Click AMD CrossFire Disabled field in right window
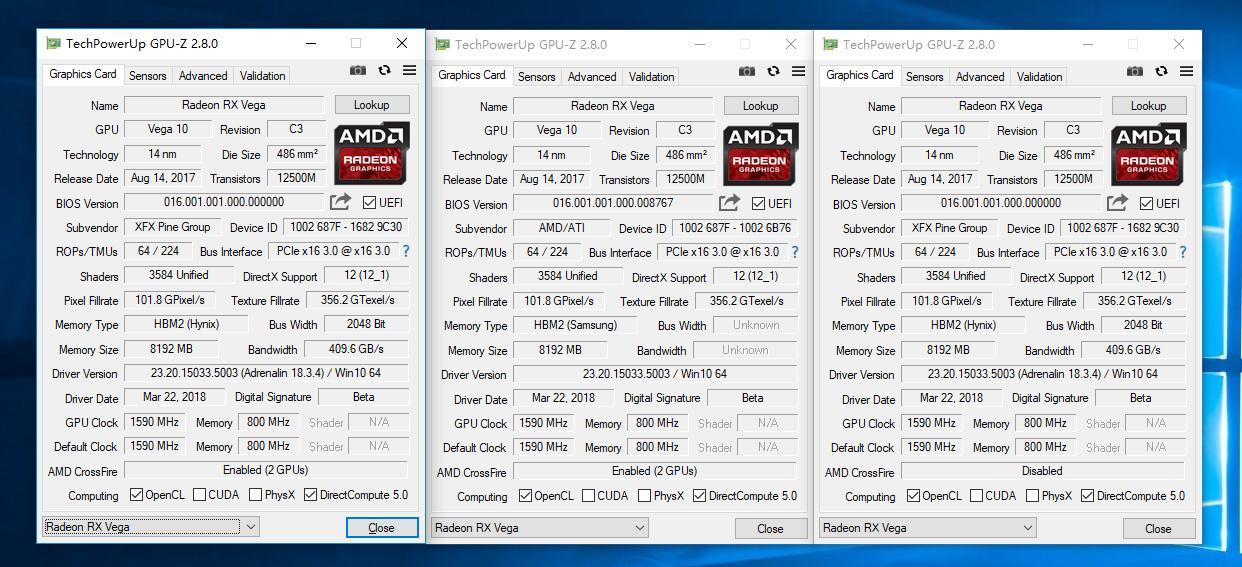This screenshot has width=1242, height=567. coord(1043,471)
